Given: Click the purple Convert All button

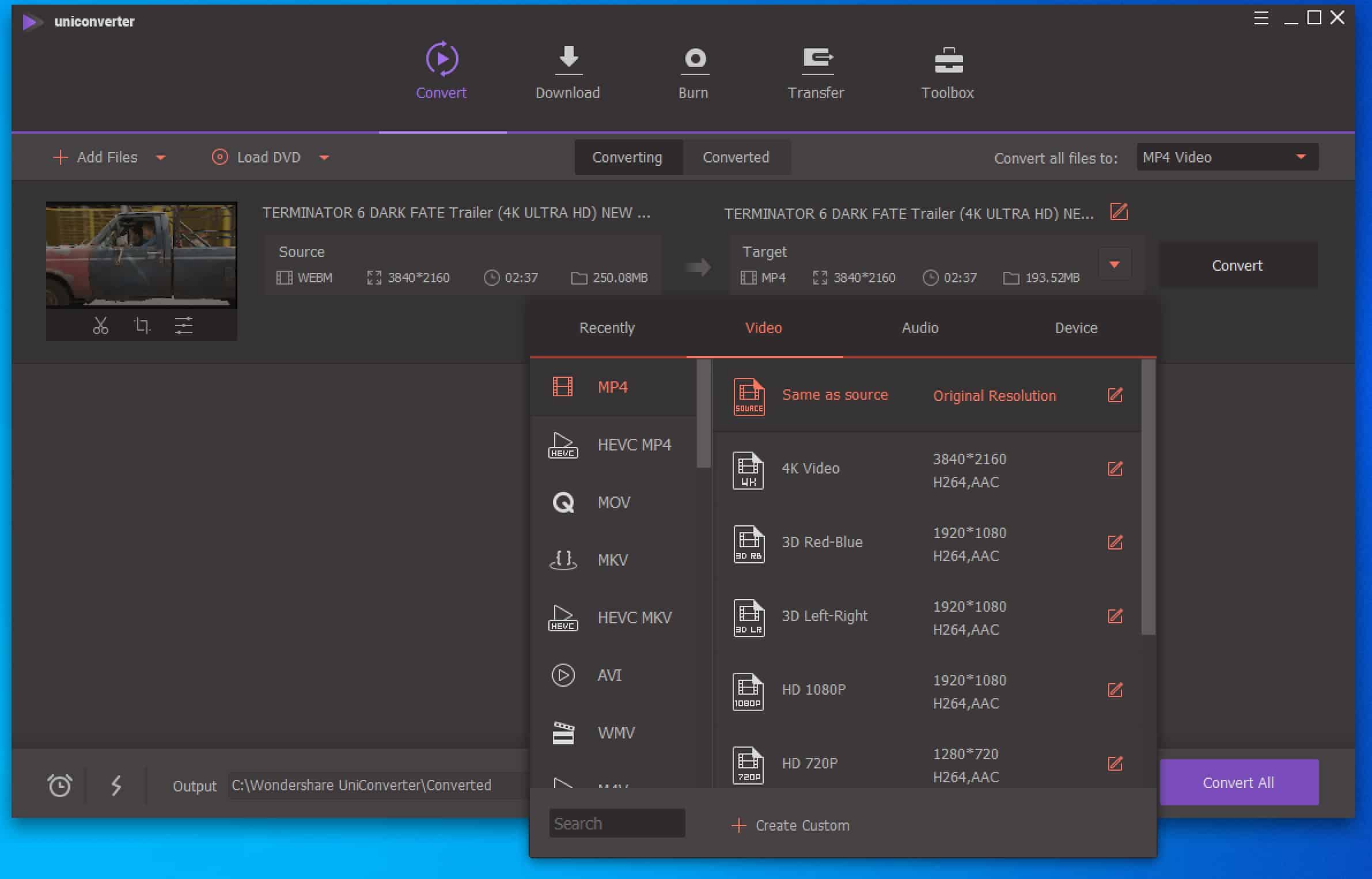Looking at the screenshot, I should (1239, 782).
